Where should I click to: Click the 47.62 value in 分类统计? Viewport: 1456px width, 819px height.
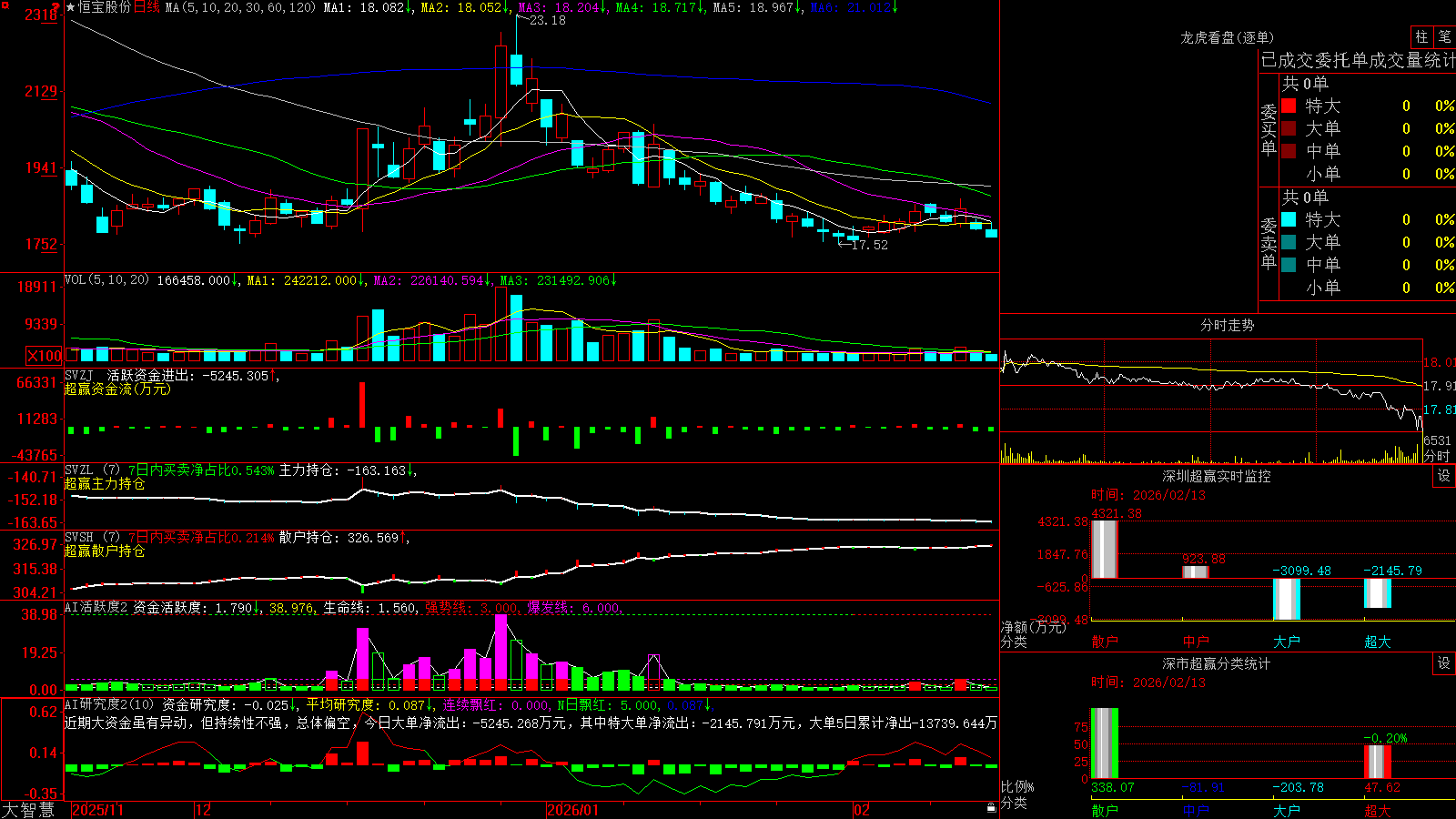tap(1382, 787)
